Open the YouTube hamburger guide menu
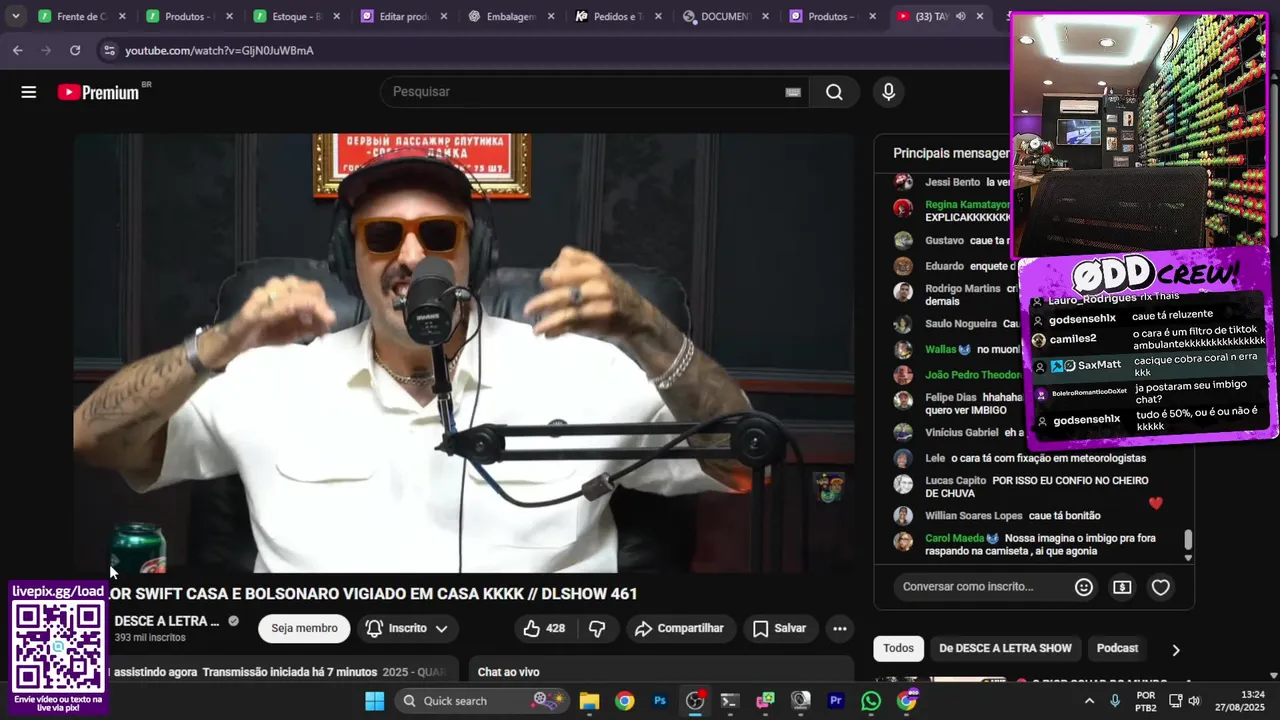Viewport: 1280px width, 720px height. [x=29, y=92]
